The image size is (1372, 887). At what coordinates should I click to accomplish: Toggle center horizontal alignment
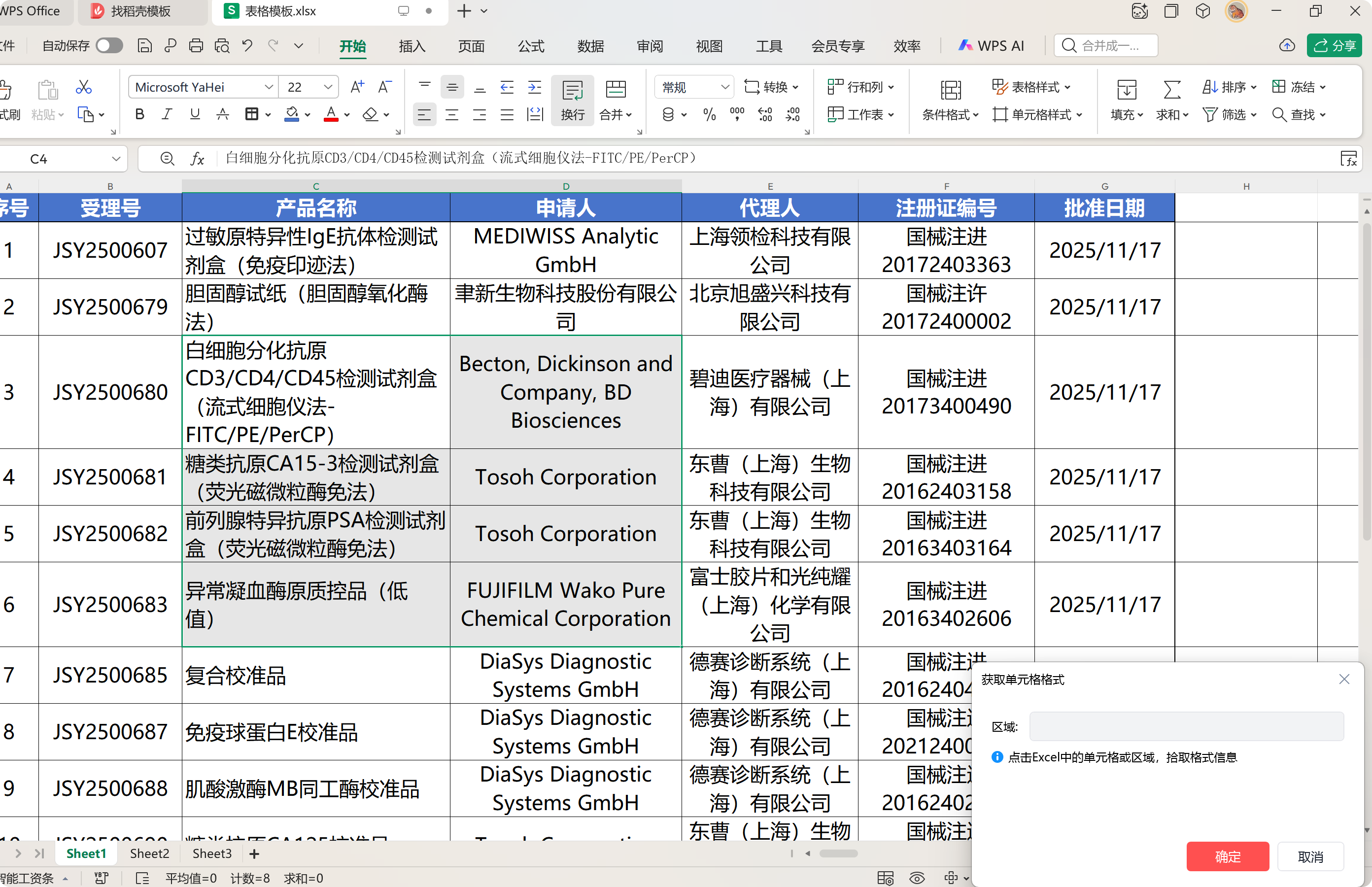(x=451, y=115)
